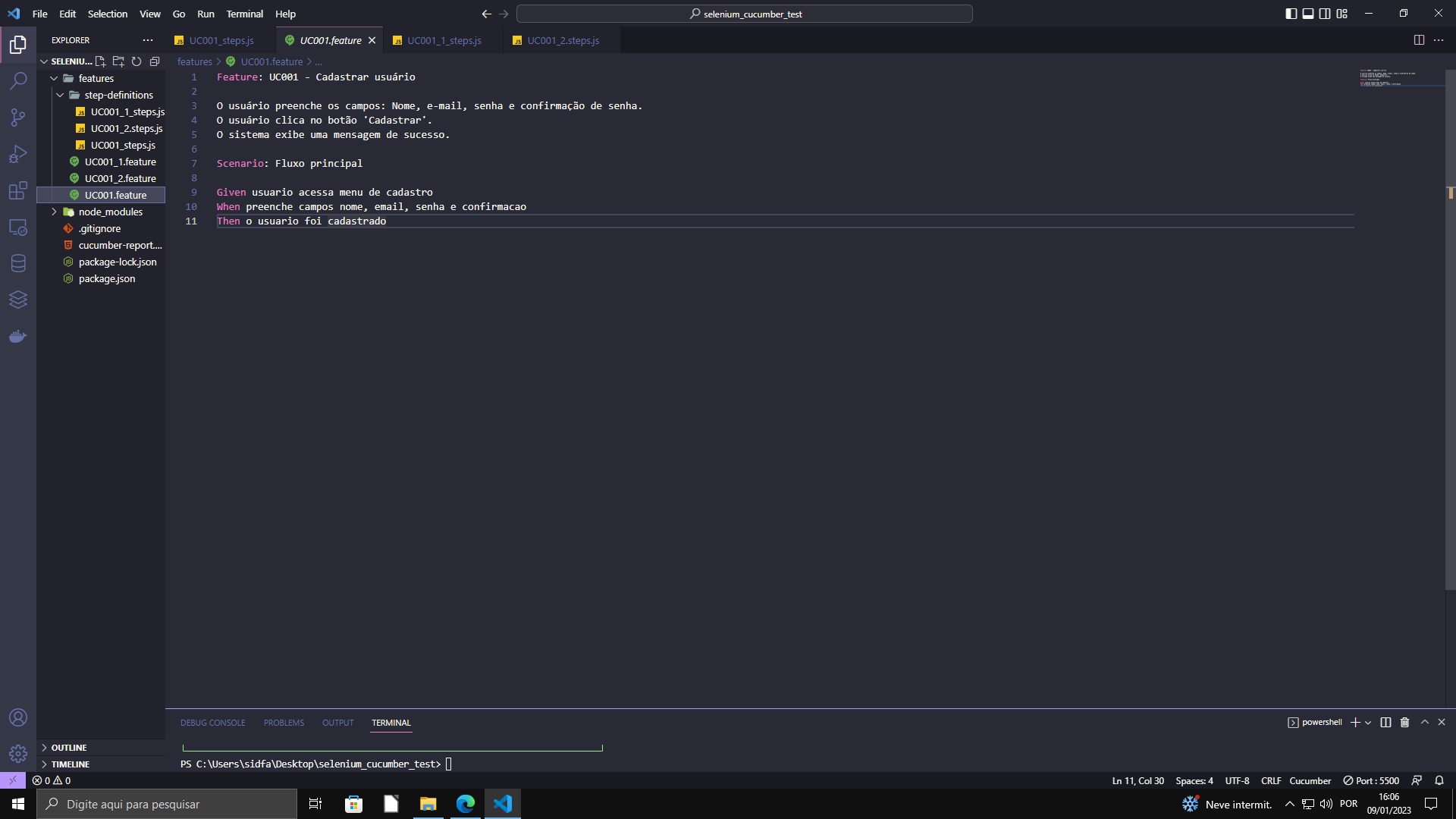Toggle the Panel layout button
The image size is (1456, 819).
click(1308, 14)
